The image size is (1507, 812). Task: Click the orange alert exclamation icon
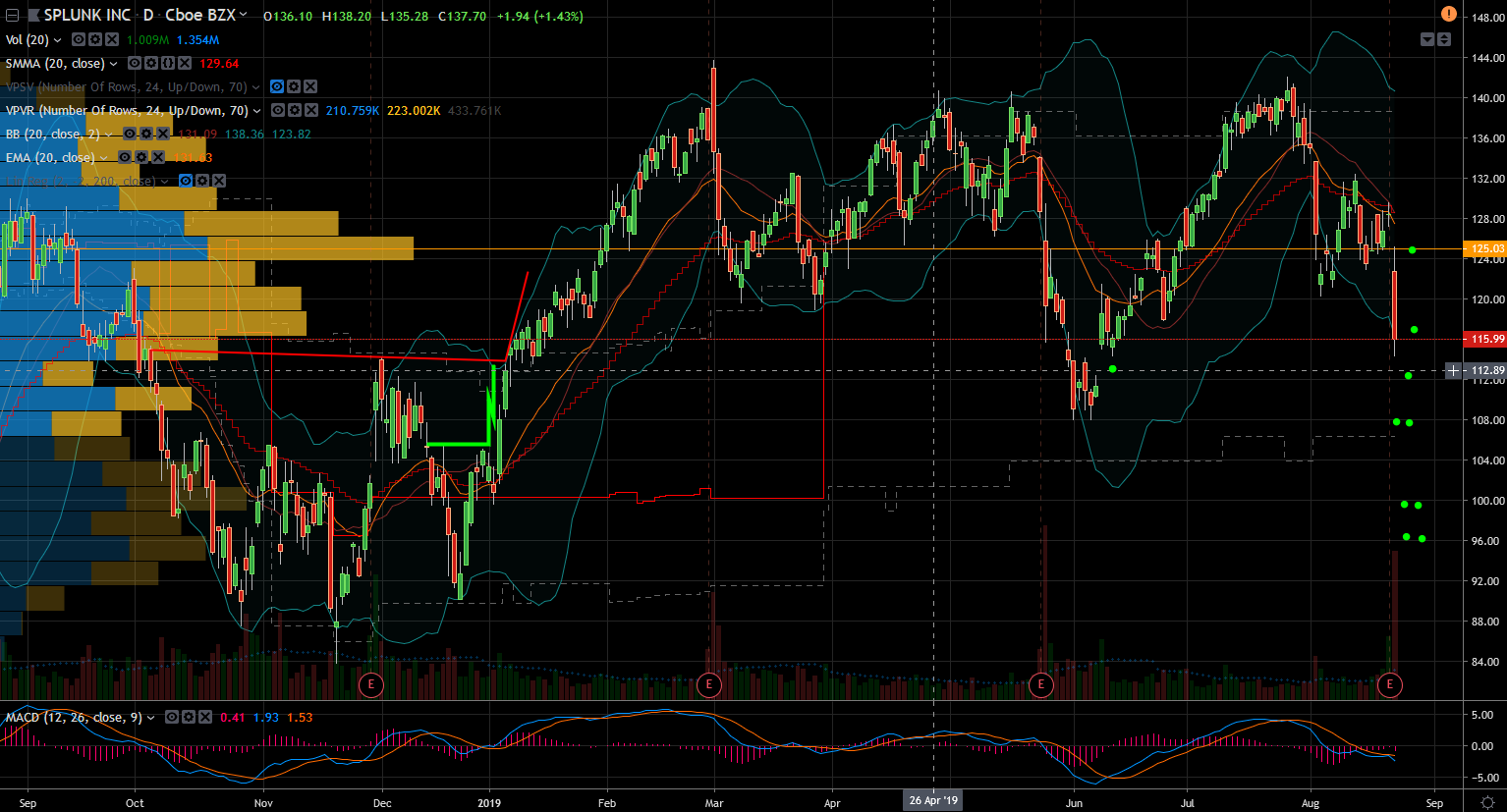[1449, 14]
